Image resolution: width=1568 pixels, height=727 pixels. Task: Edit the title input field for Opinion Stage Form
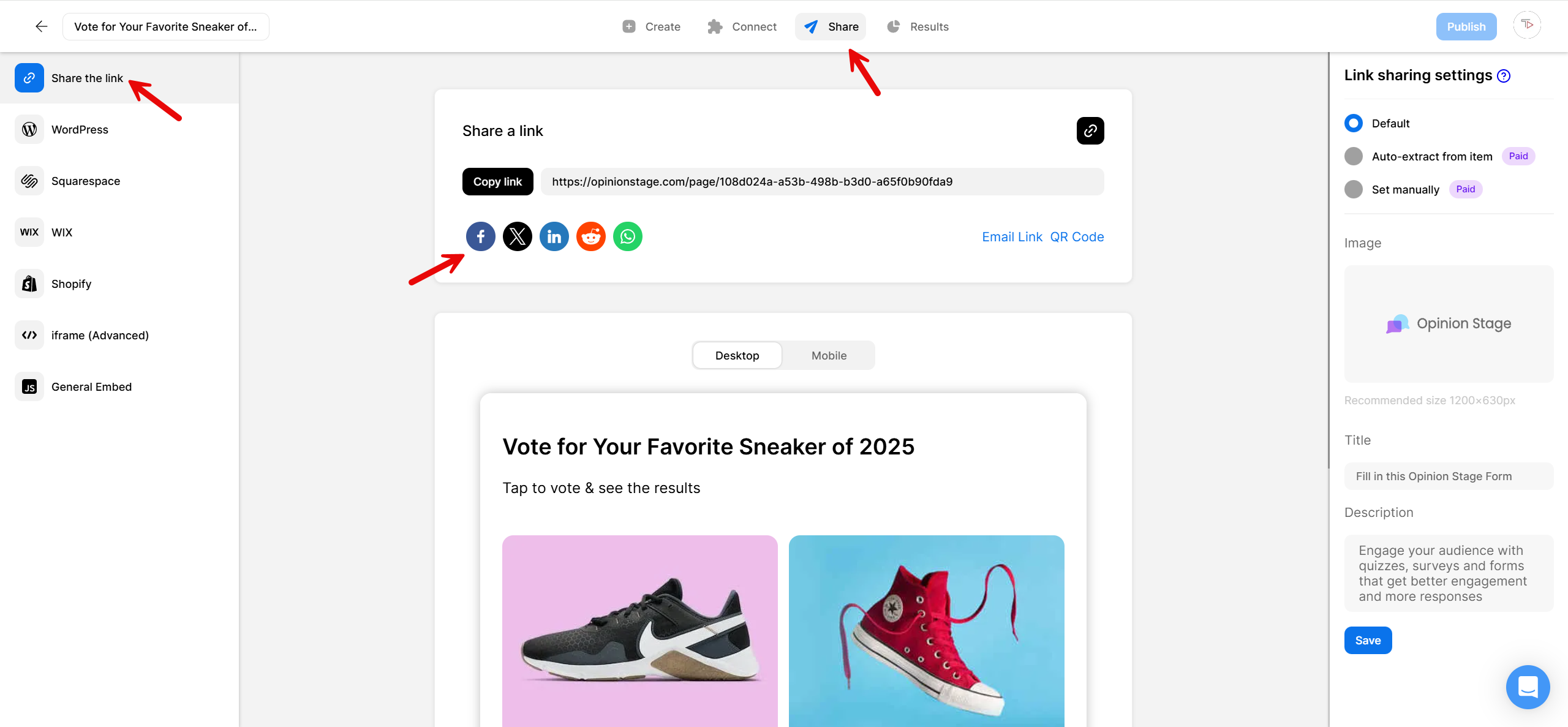1448,476
